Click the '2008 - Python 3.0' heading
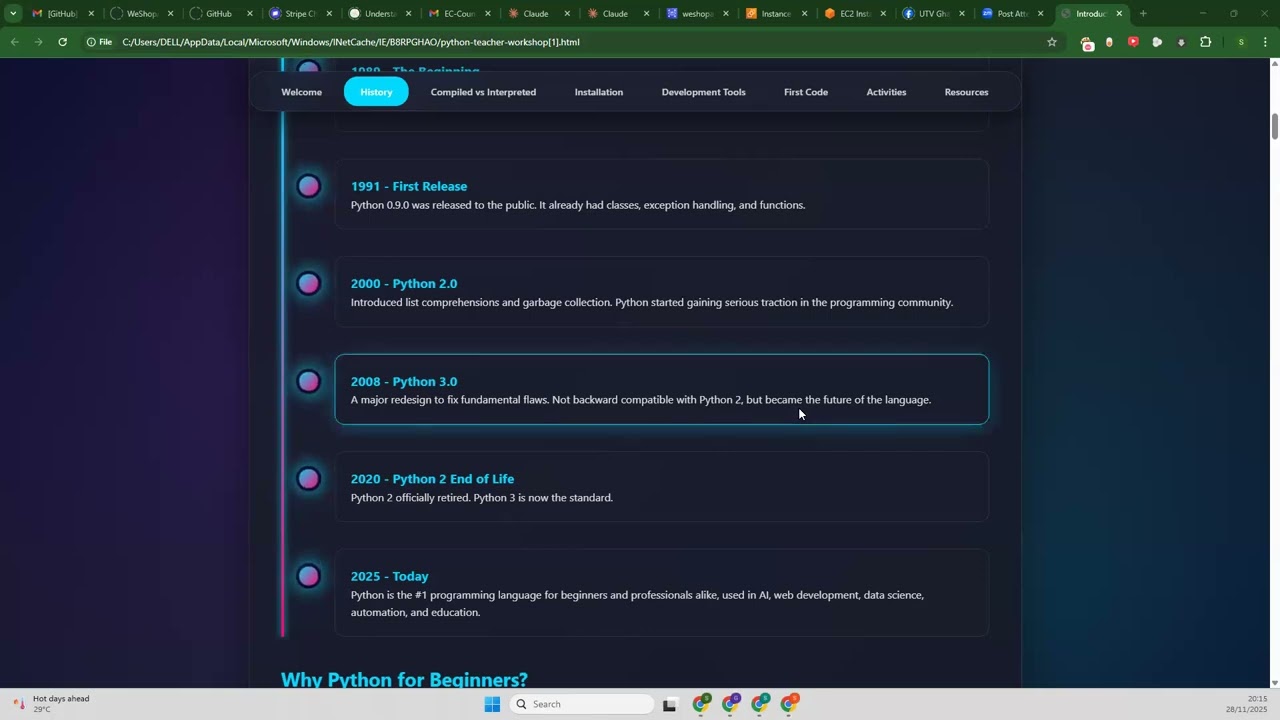The width and height of the screenshot is (1280, 720). pyautogui.click(x=404, y=382)
